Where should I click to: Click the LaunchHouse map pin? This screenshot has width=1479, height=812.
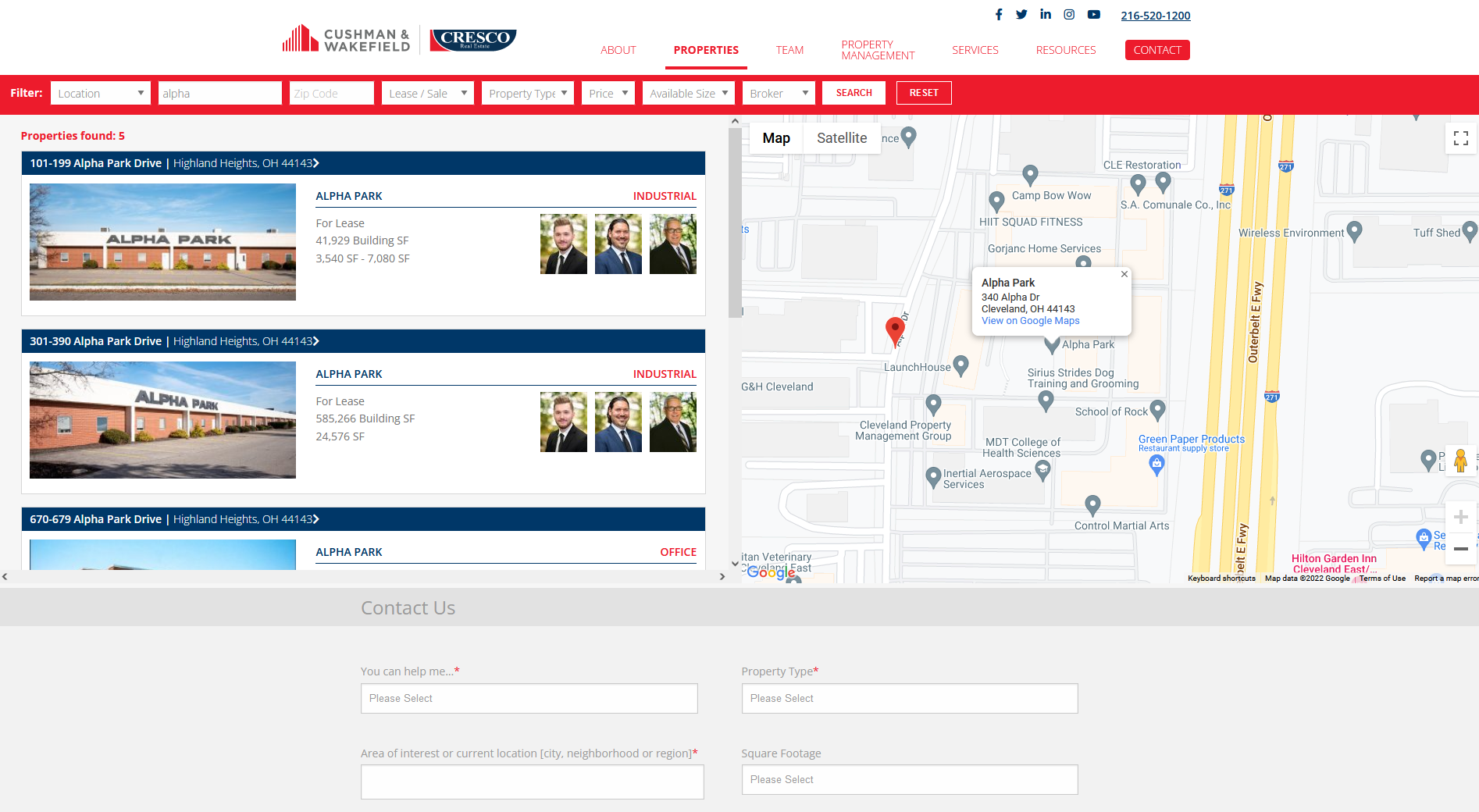click(961, 365)
